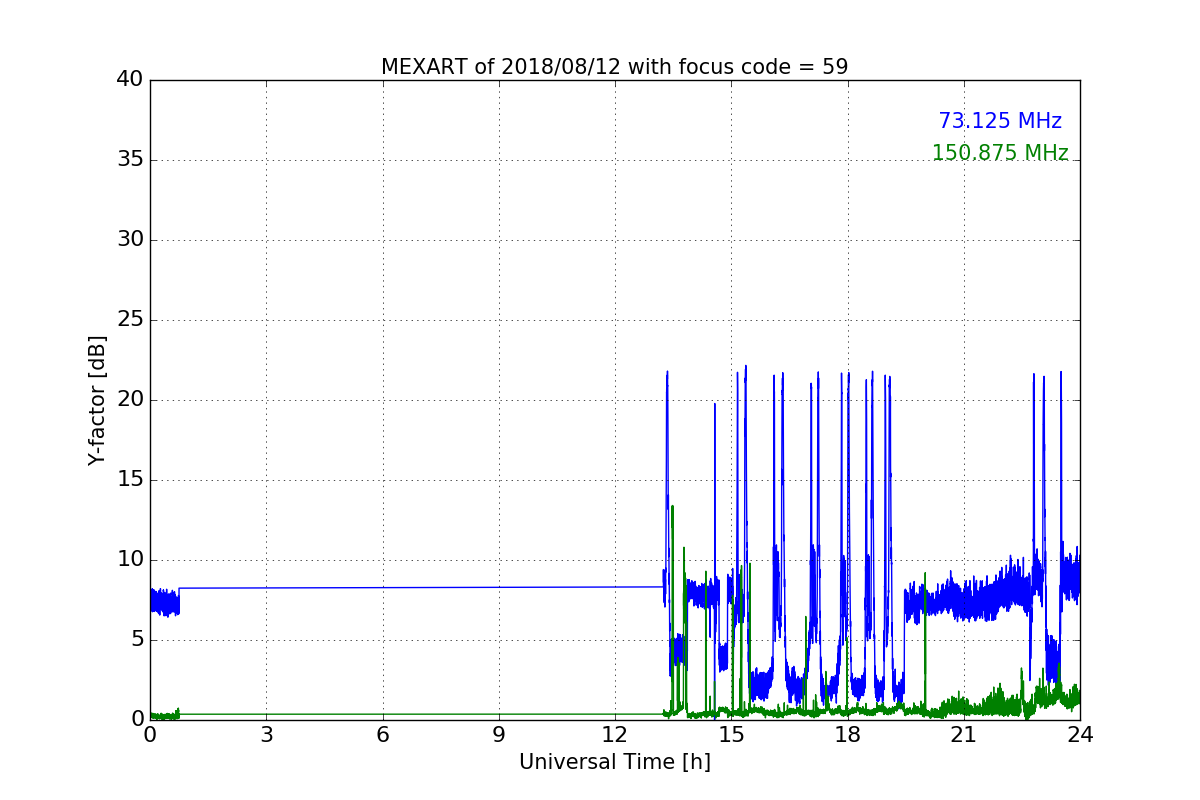Screen dimensions: 1200x800
Task: Click the x-axis tick label 3
Action: [266, 735]
